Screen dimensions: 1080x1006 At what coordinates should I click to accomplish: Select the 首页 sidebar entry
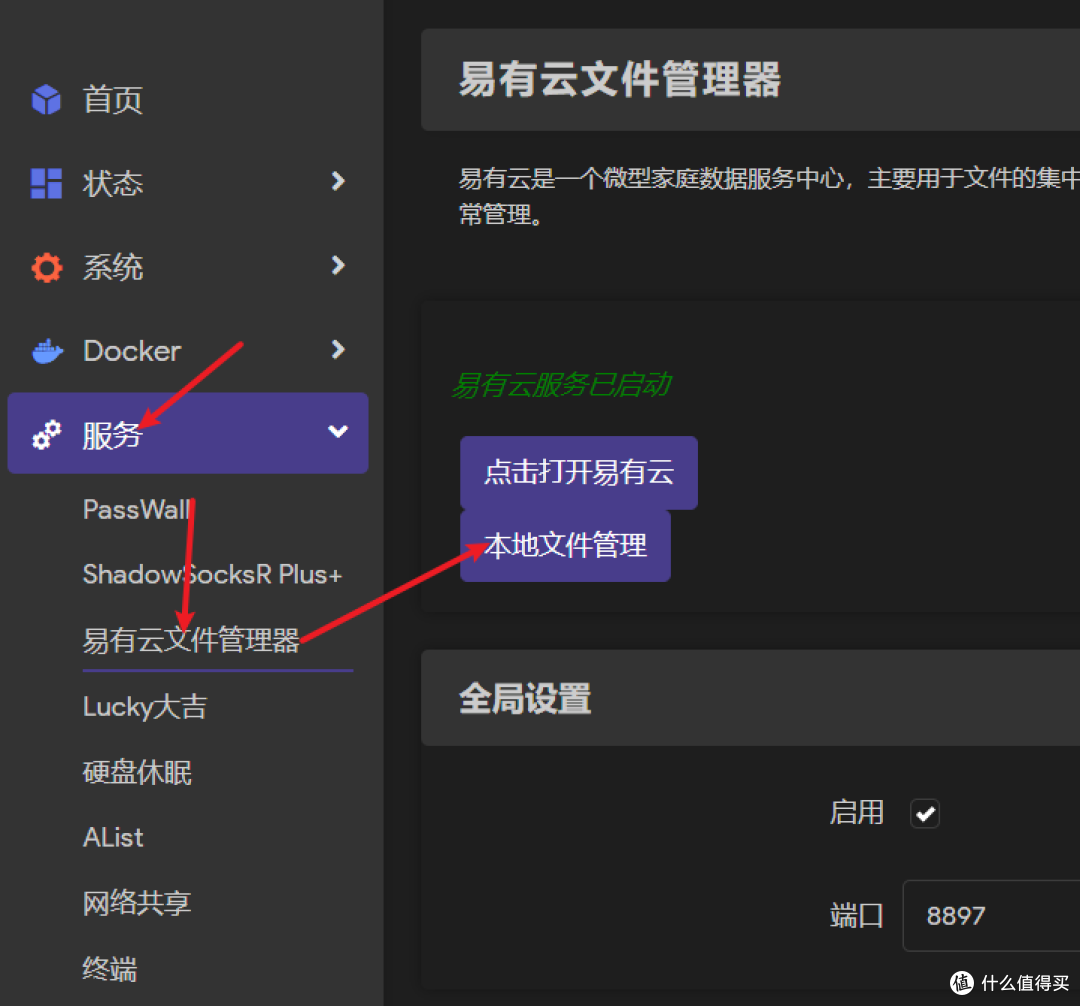click(x=112, y=99)
